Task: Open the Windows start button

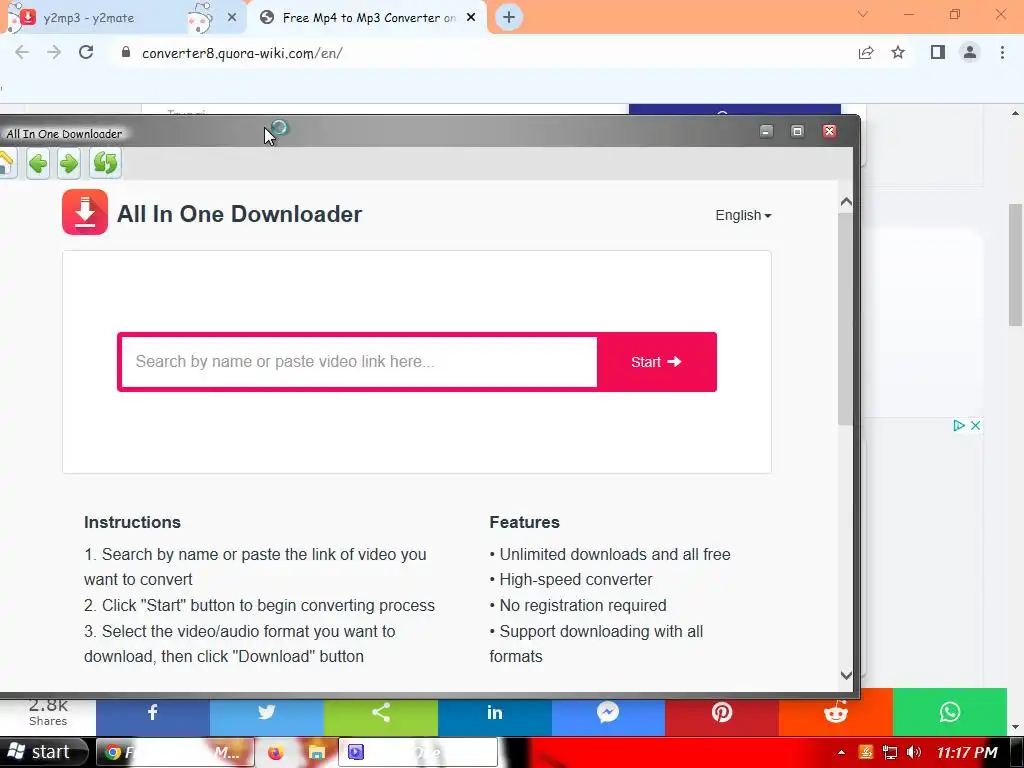Action: 44,752
